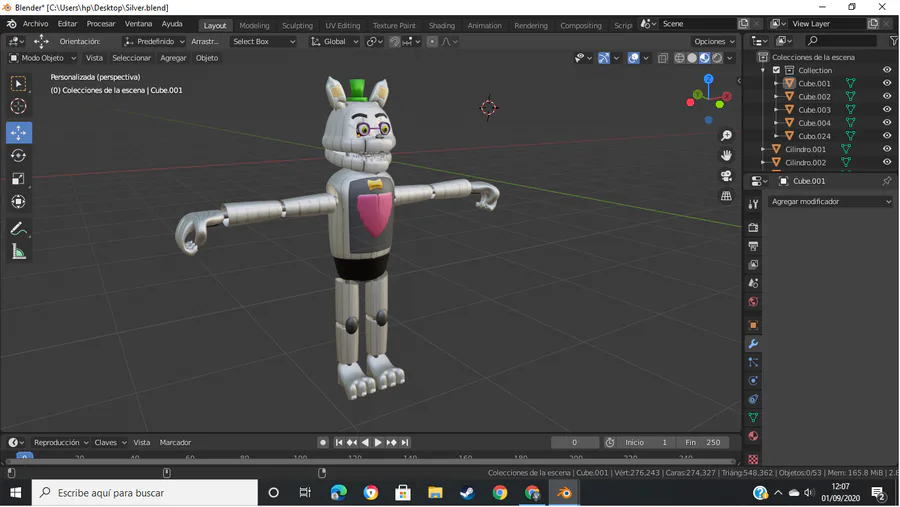Open the Agregar menu in viewport header

pyautogui.click(x=173, y=58)
